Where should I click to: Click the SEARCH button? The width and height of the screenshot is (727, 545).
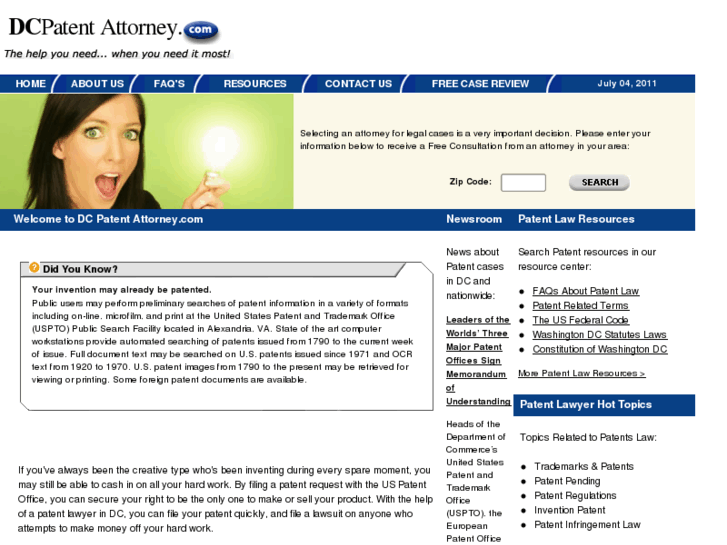[x=599, y=183]
